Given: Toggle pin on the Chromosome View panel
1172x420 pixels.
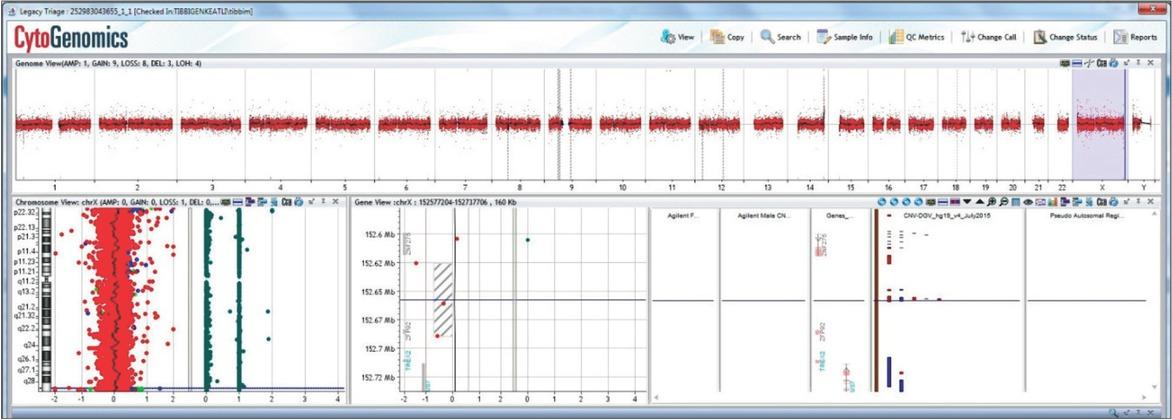Looking at the screenshot, I should (323, 202).
